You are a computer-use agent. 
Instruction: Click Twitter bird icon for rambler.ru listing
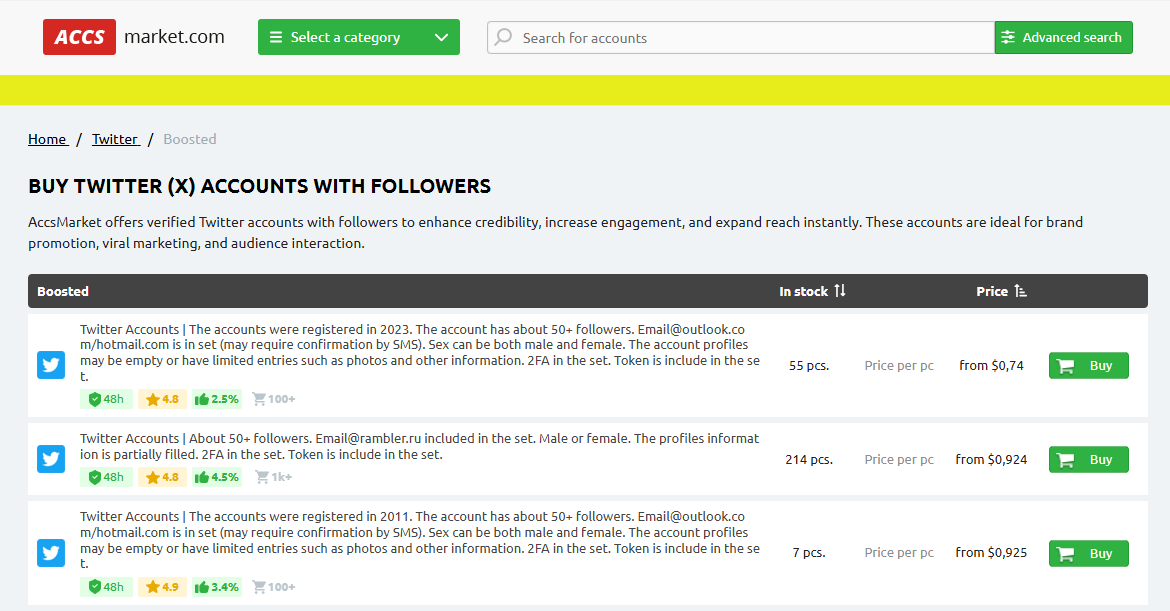coord(51,459)
